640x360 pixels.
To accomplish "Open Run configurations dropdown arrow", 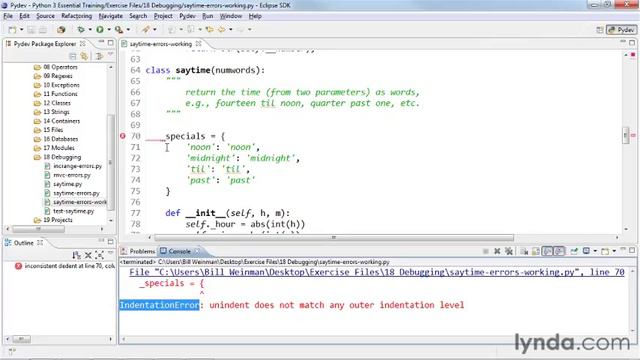I will pyautogui.click(x=109, y=29).
